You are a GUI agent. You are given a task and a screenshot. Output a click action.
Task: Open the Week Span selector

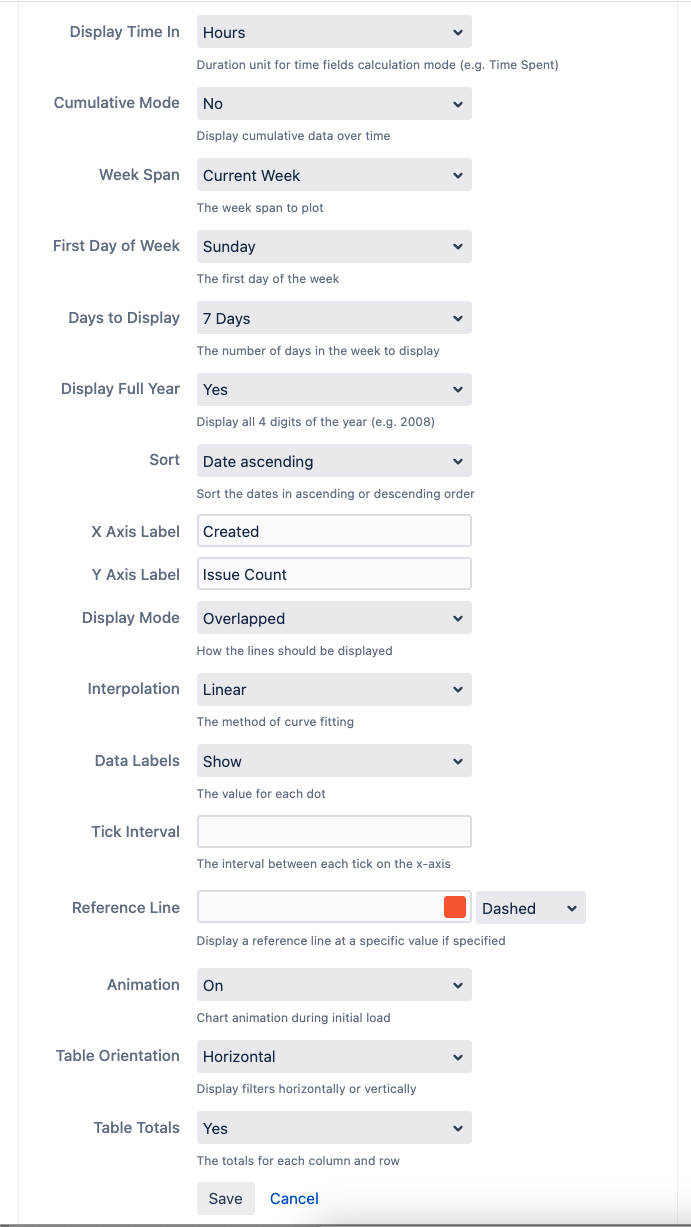click(333, 175)
